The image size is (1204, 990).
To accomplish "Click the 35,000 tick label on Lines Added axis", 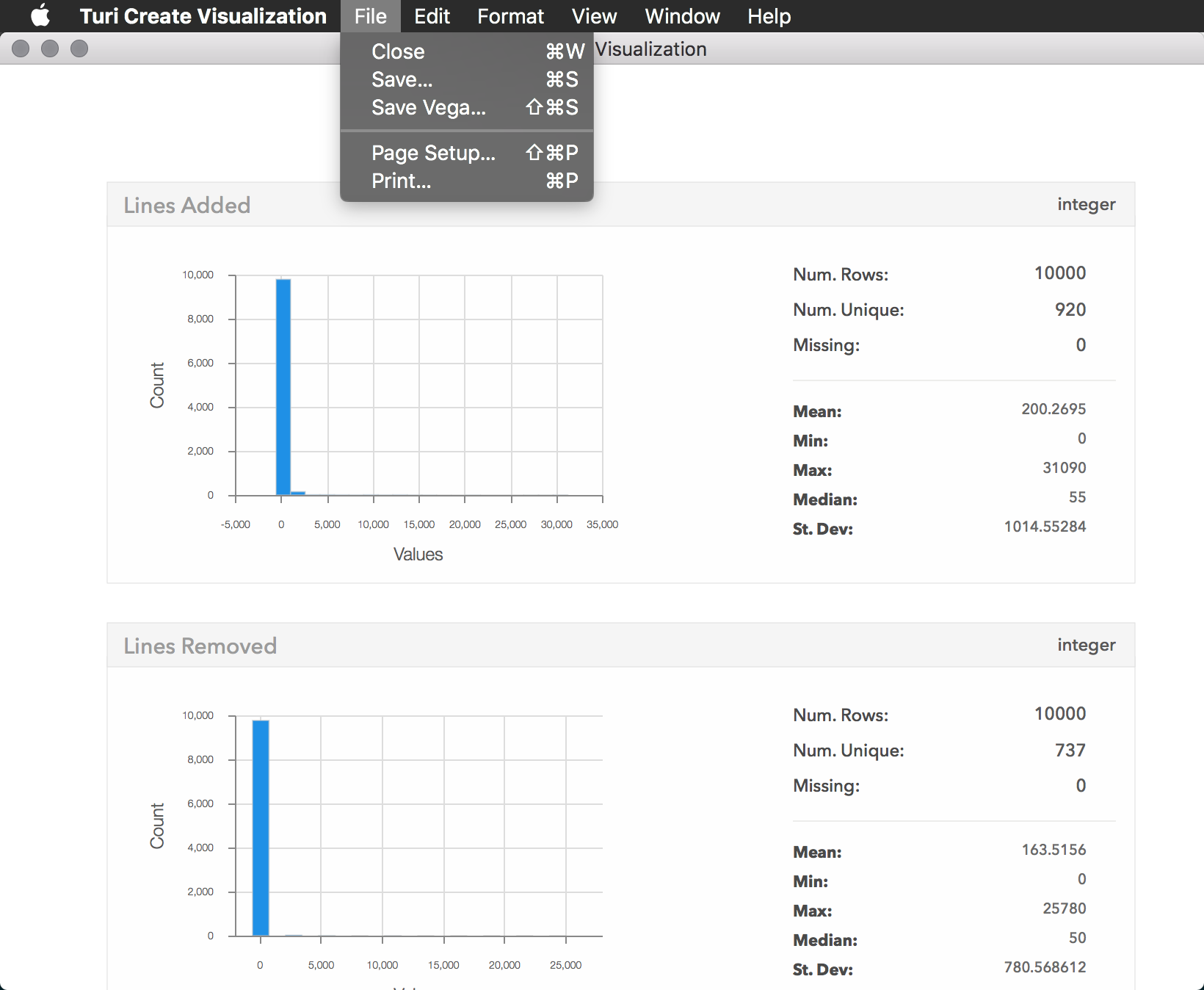I will click(x=602, y=524).
